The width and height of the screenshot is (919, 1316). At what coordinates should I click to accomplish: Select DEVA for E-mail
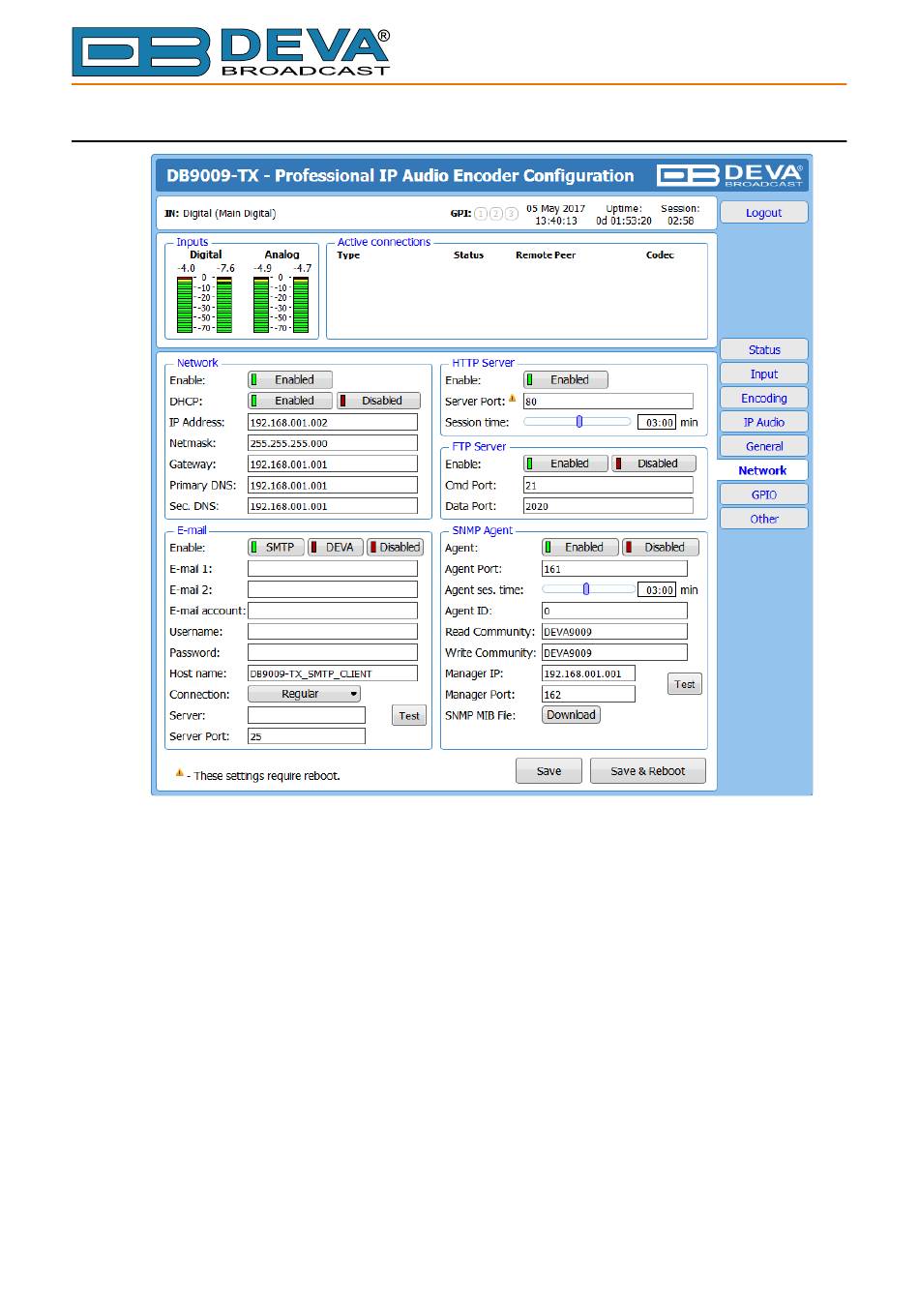pos(336,548)
